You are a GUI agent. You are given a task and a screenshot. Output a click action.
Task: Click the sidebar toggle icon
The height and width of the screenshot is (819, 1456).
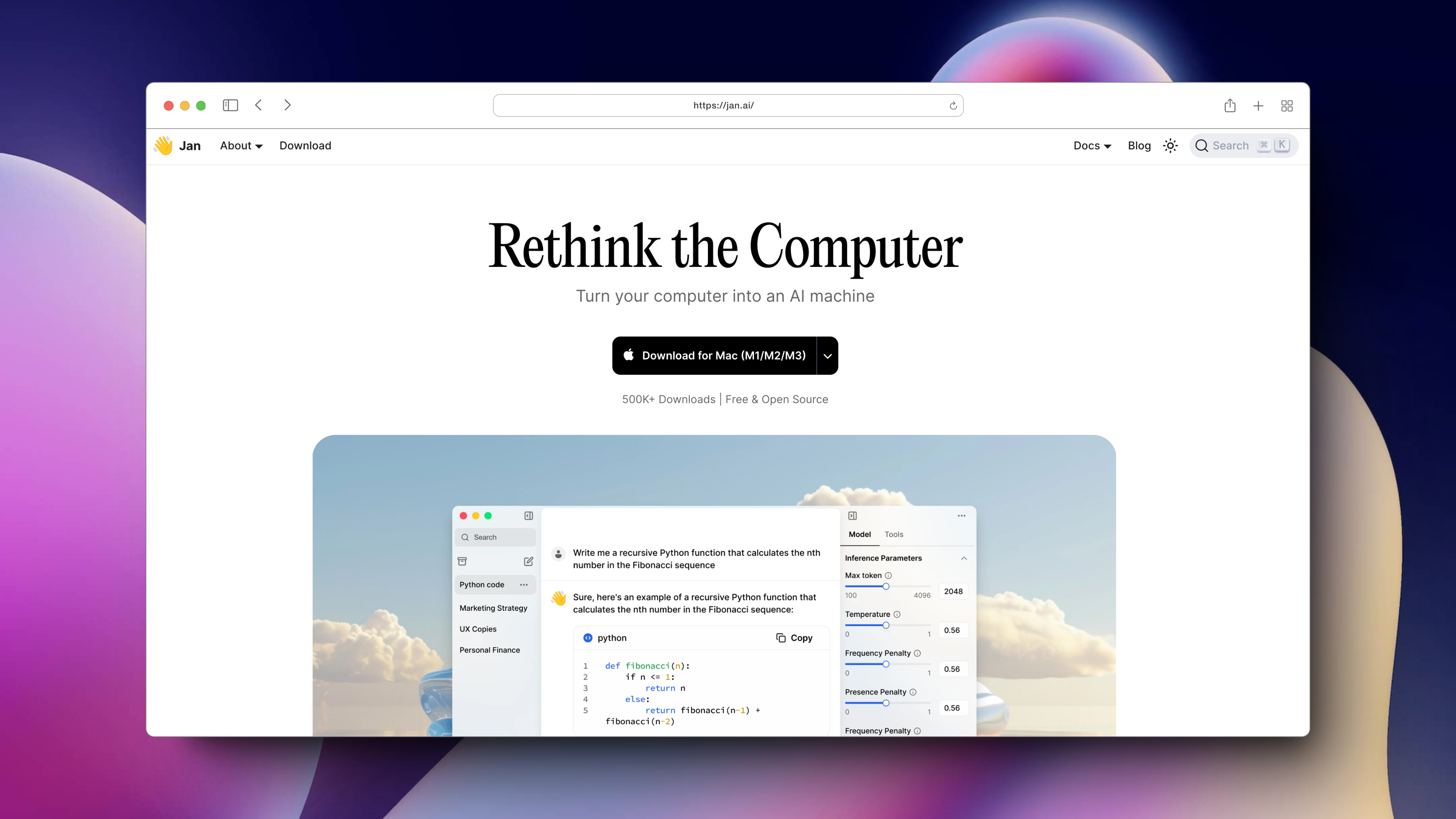pos(231,105)
